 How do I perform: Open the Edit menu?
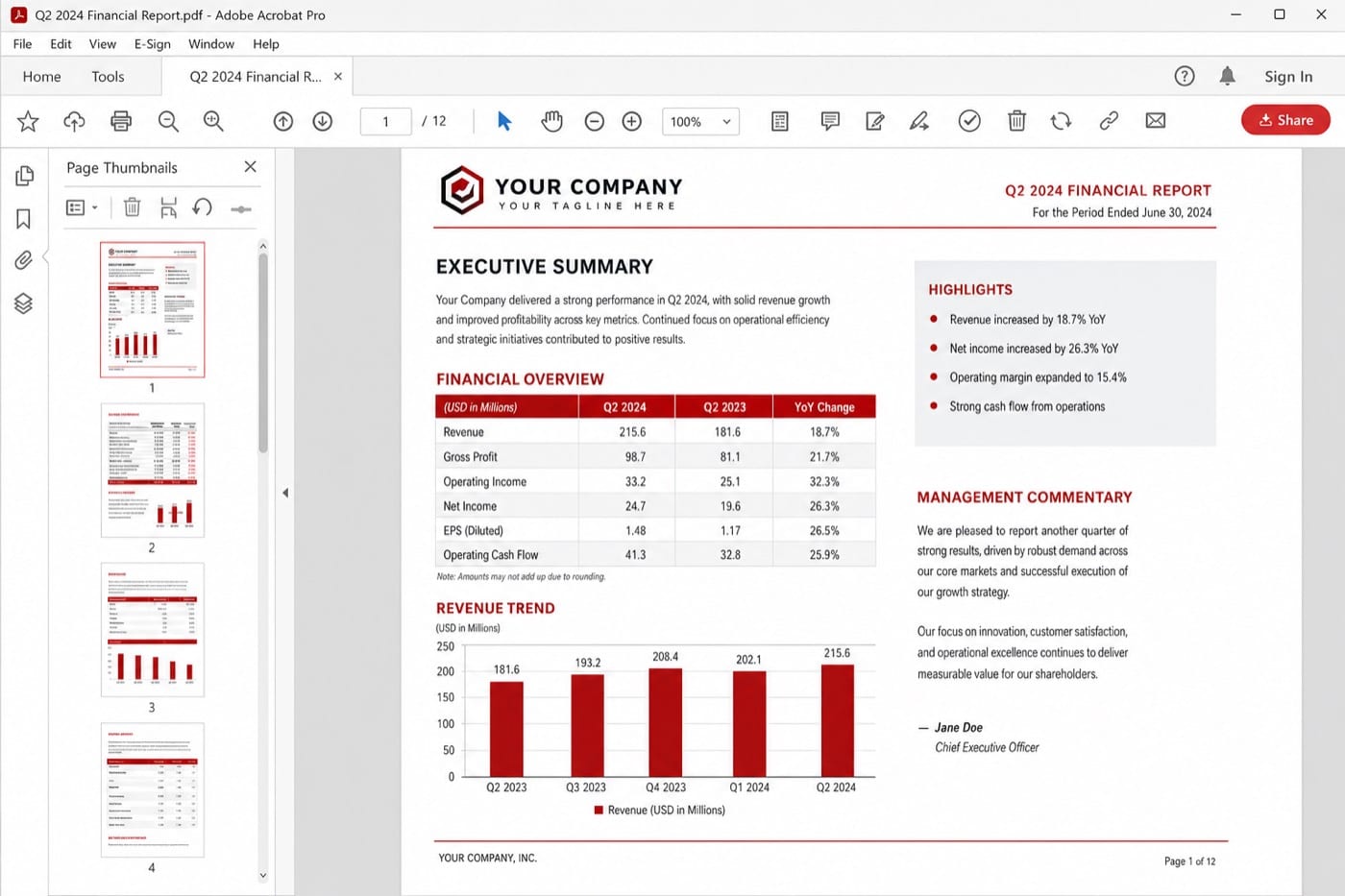61,44
